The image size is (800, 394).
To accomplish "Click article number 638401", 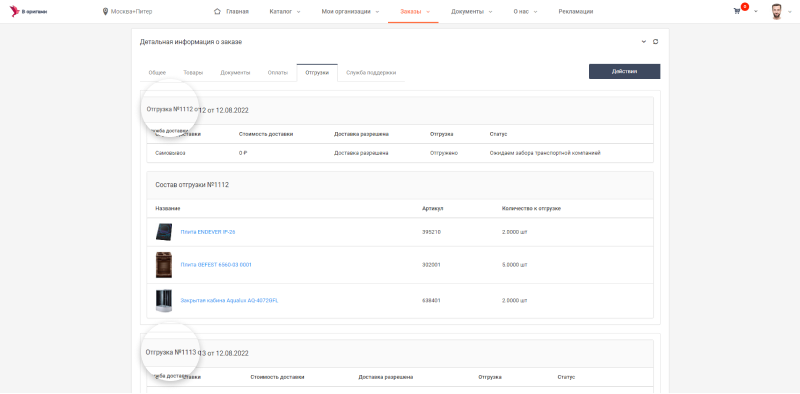I will (432, 301).
